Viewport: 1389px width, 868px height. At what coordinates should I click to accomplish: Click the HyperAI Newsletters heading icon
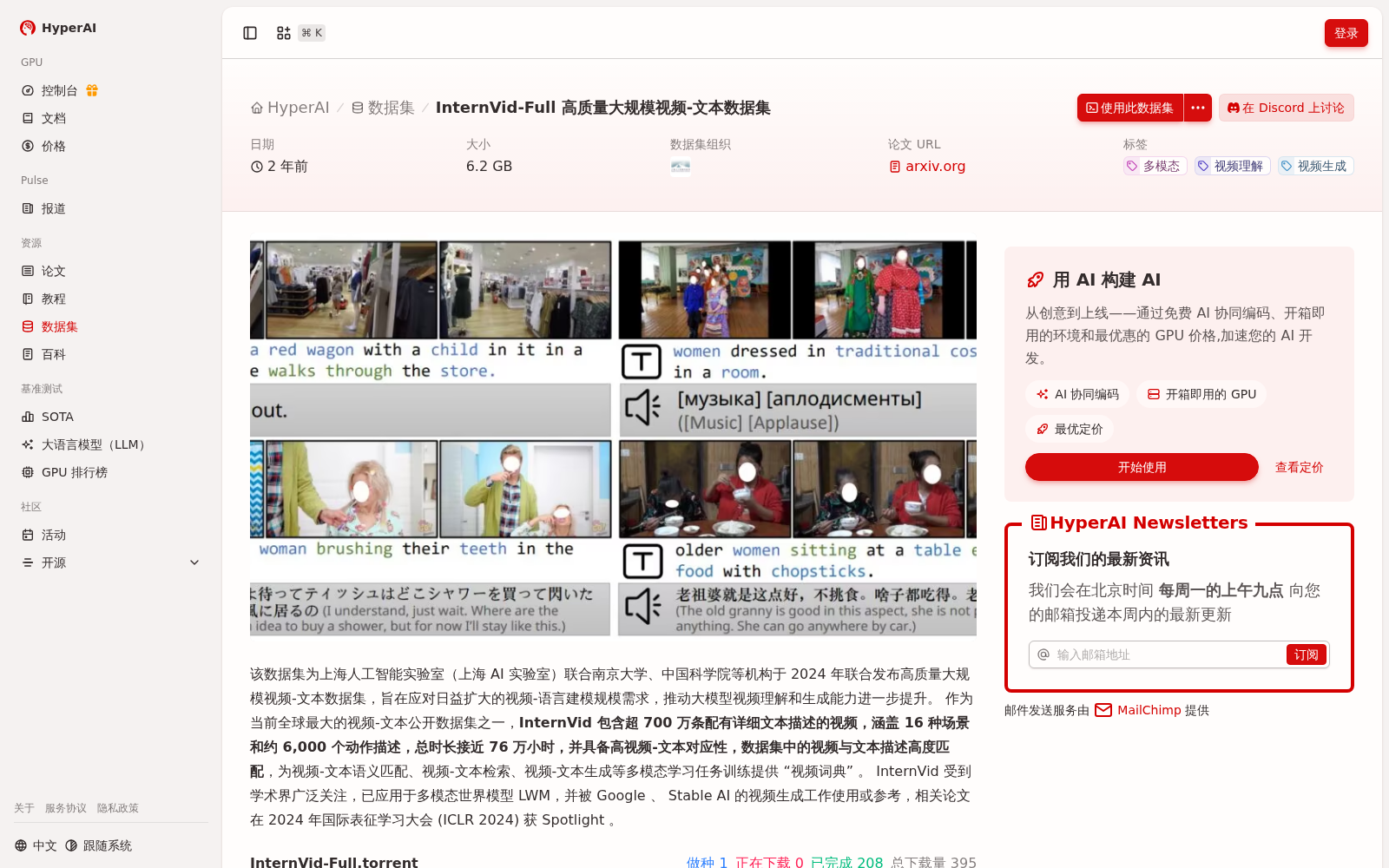pos(1038,523)
